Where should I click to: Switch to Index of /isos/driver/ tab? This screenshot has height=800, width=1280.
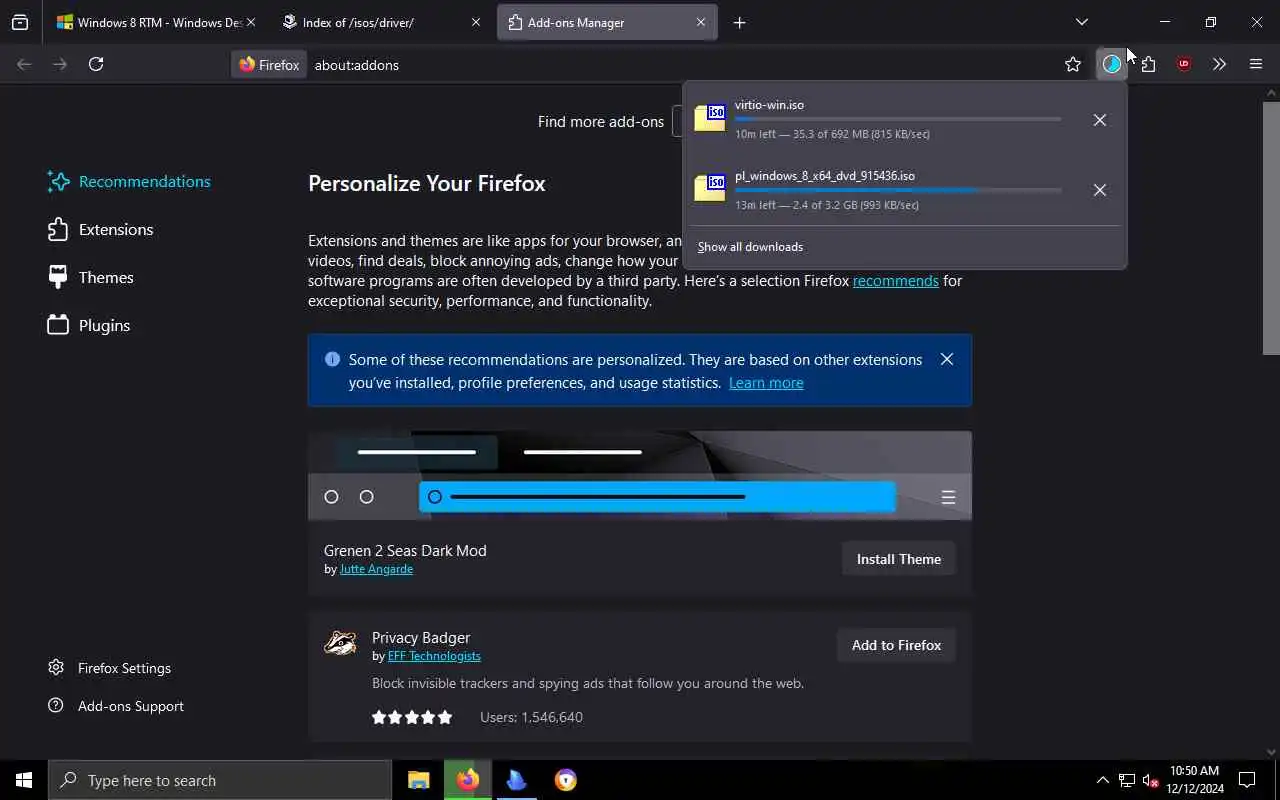pyautogui.click(x=381, y=22)
